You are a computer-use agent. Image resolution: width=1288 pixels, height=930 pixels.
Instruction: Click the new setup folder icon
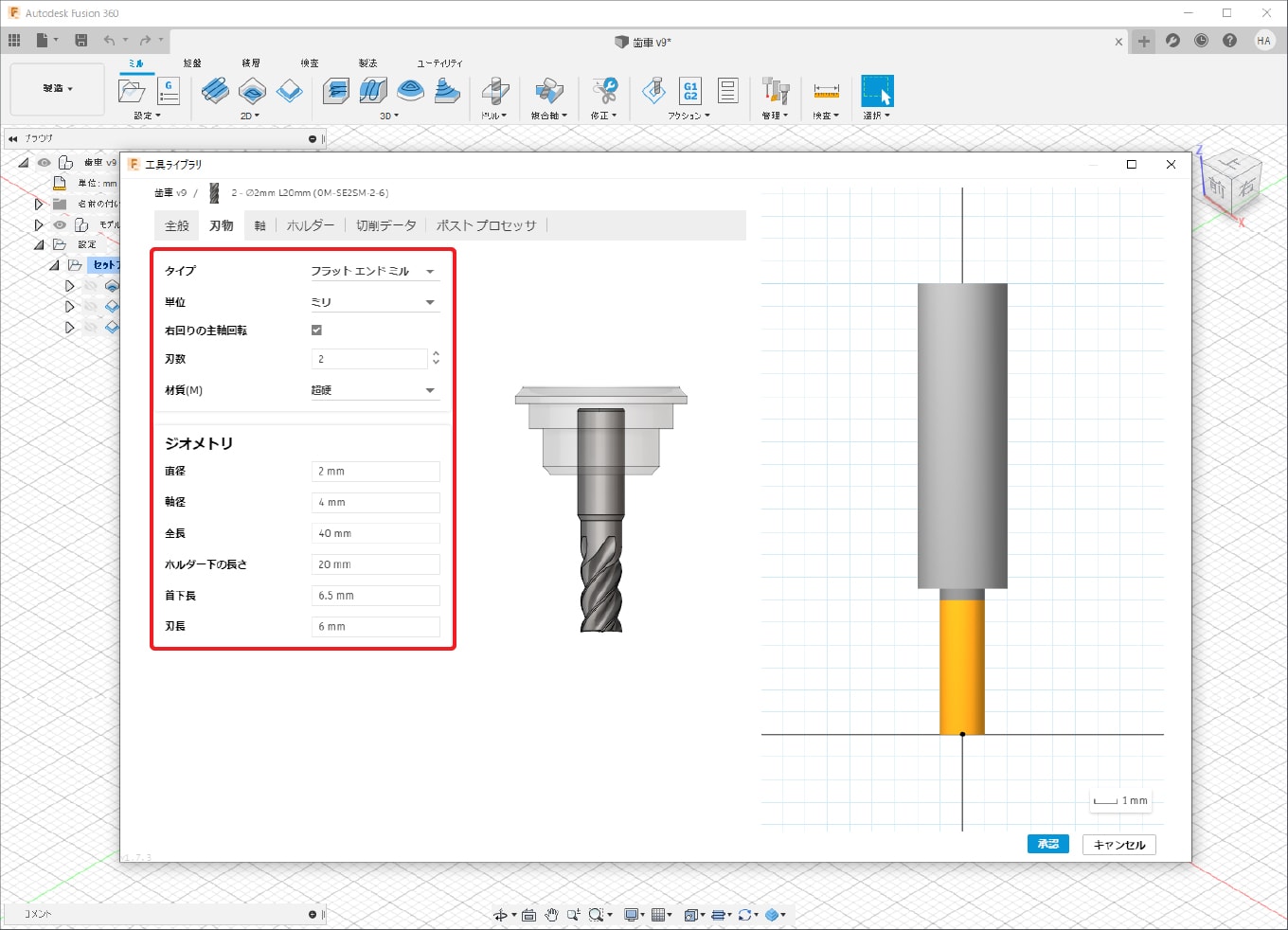point(132,91)
